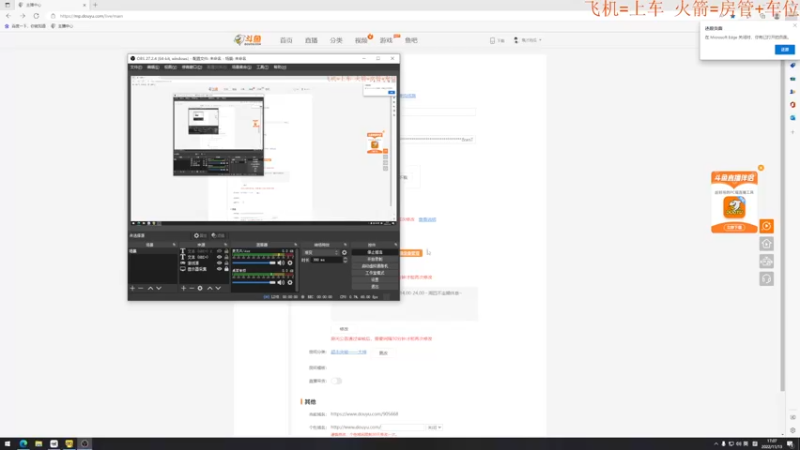Click the scenes panel dock pop-out icon

click(174, 245)
